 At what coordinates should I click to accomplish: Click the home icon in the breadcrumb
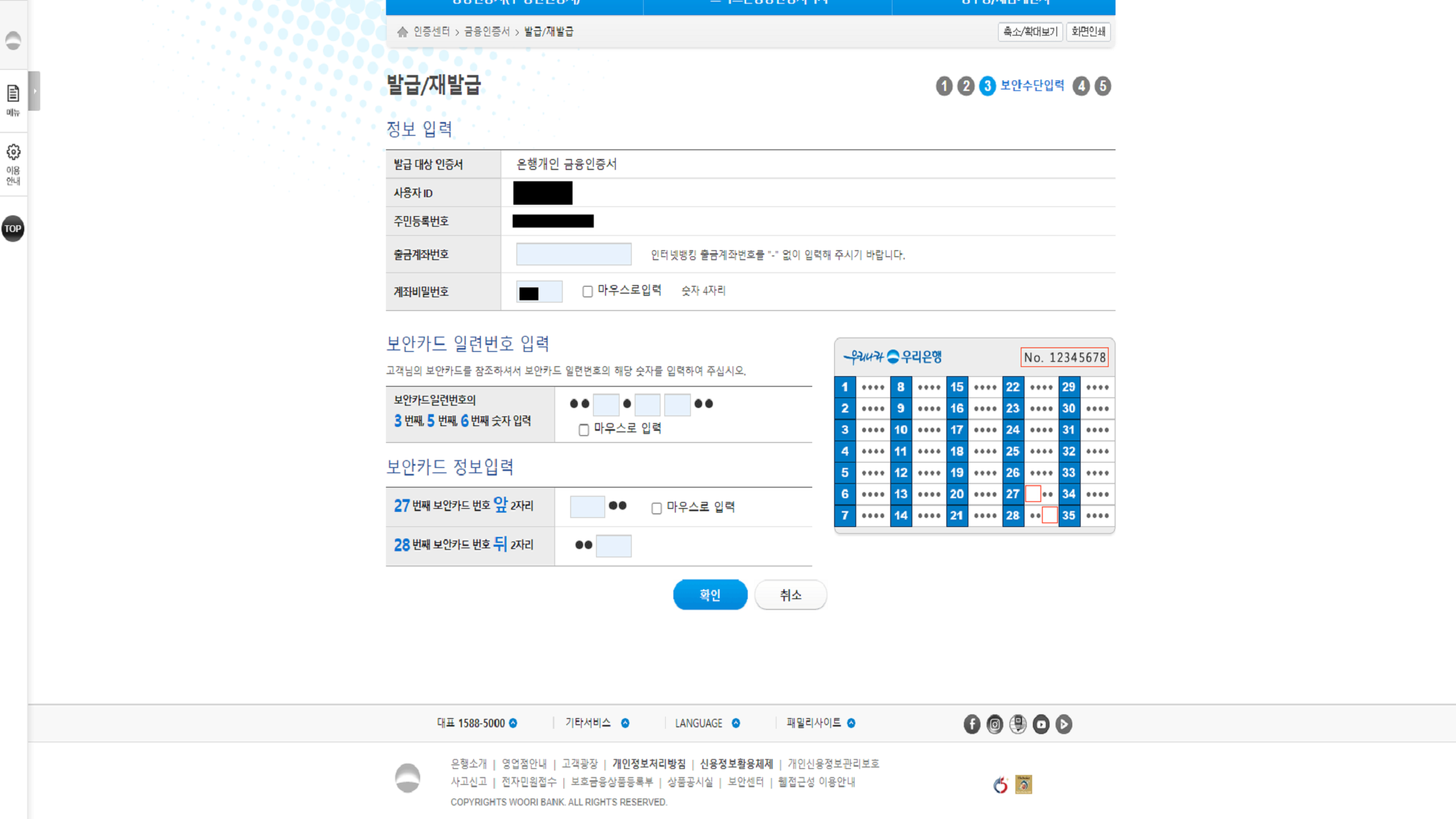(402, 32)
